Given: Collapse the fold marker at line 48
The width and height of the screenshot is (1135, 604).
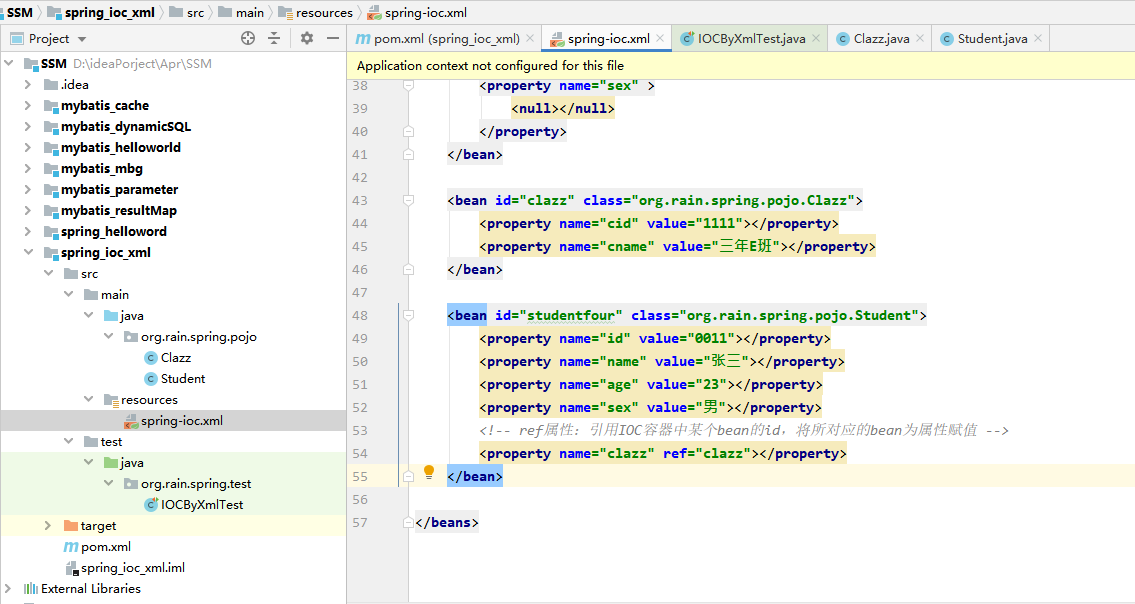Looking at the screenshot, I should (408, 316).
